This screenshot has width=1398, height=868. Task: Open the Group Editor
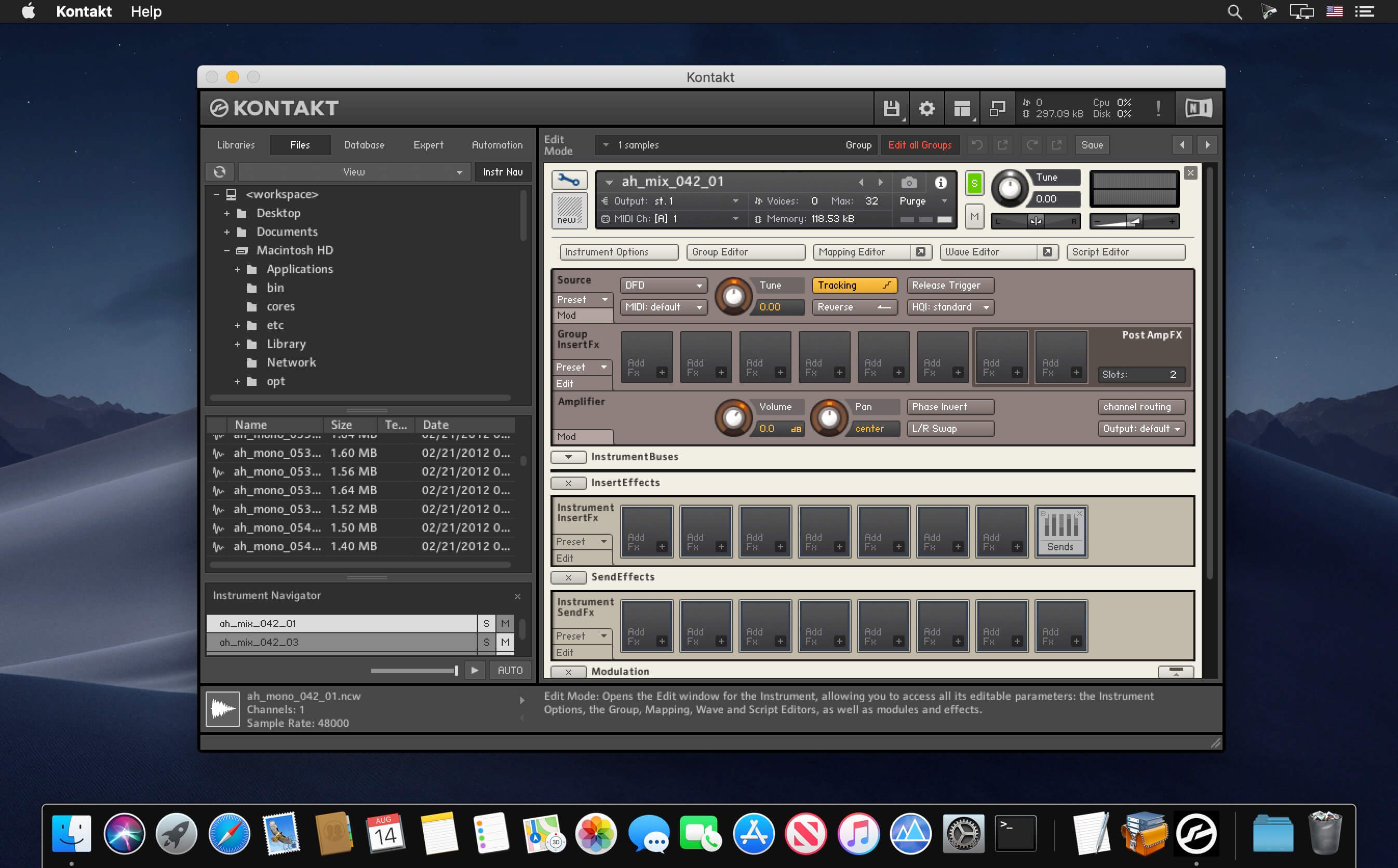746,252
